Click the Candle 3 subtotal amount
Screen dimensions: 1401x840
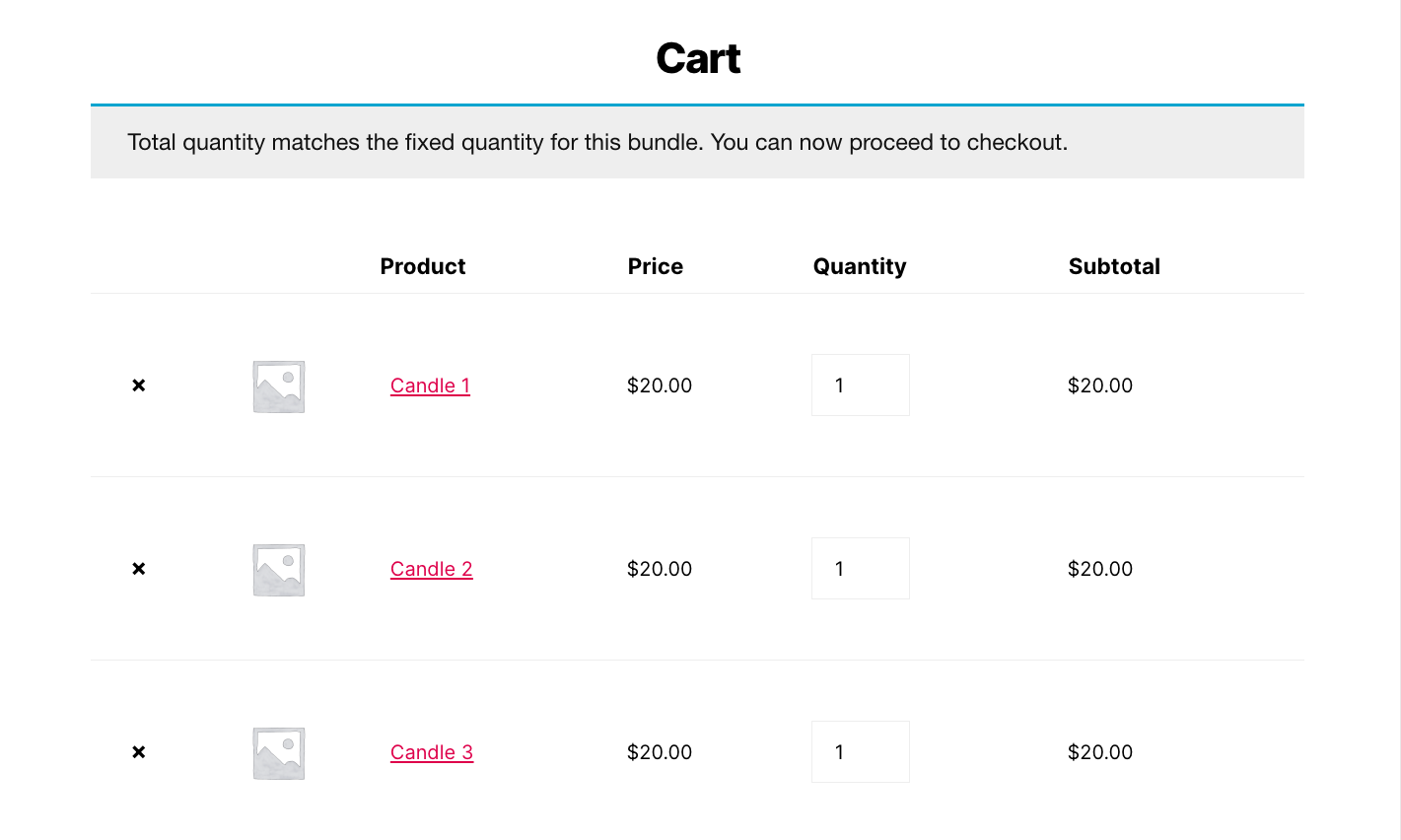point(1100,752)
